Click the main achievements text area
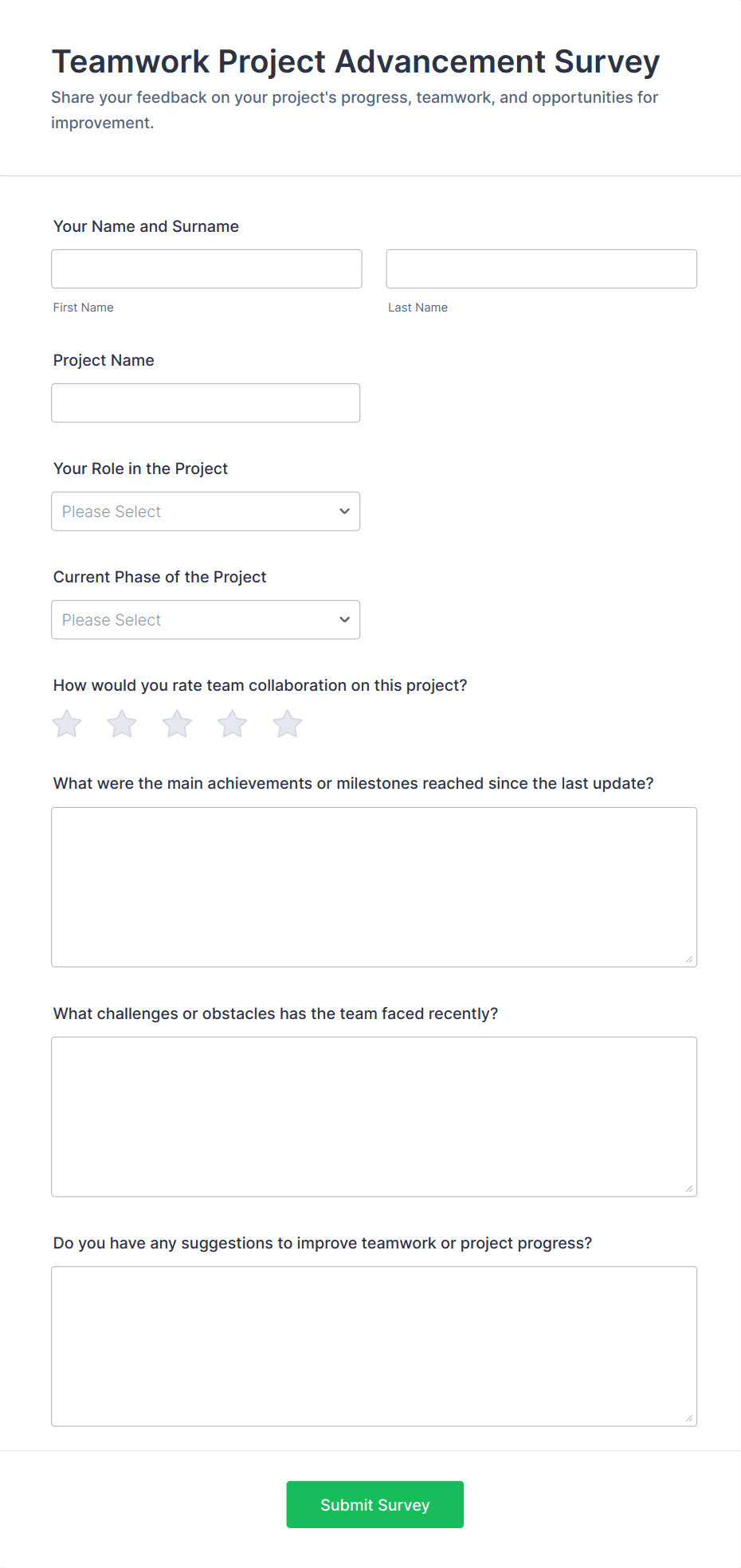 [374, 887]
